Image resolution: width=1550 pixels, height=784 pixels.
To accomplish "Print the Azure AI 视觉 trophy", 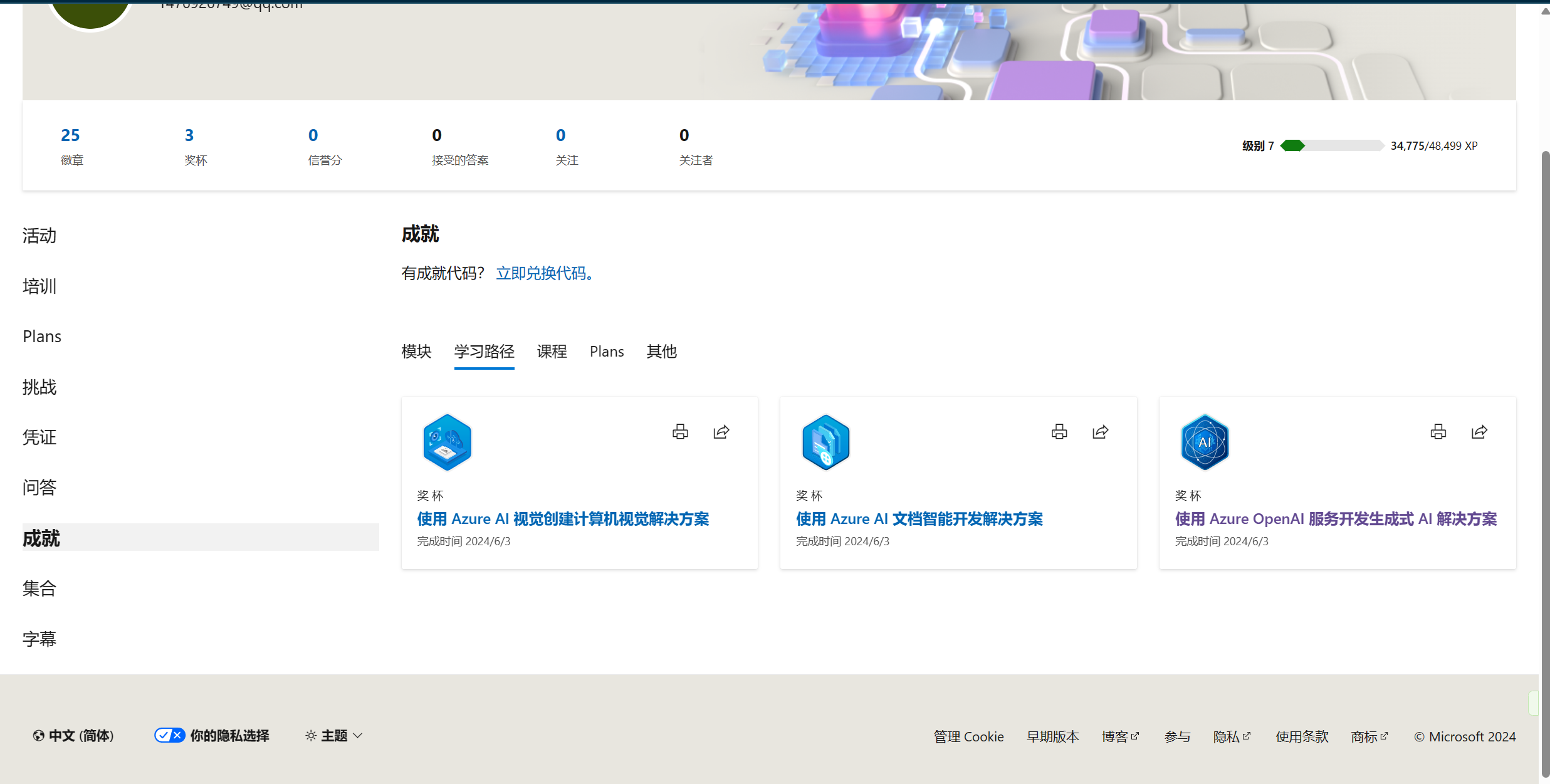I will pos(680,431).
